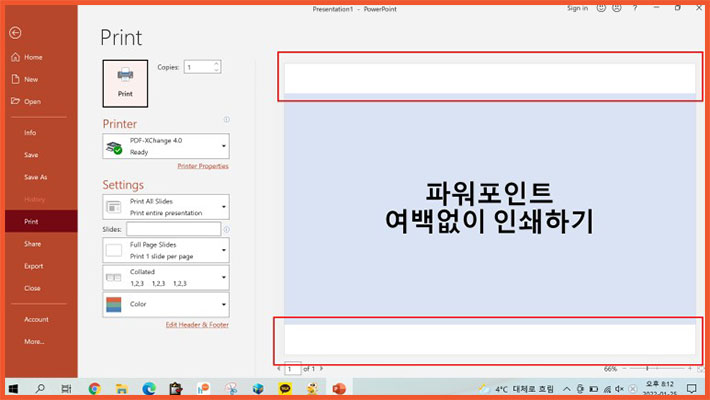The image size is (710, 400).
Task: Open the Printer Properties link
Action: [203, 166]
